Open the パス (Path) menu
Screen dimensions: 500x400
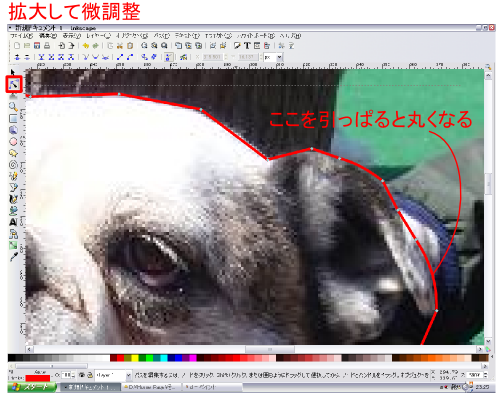(162, 35)
